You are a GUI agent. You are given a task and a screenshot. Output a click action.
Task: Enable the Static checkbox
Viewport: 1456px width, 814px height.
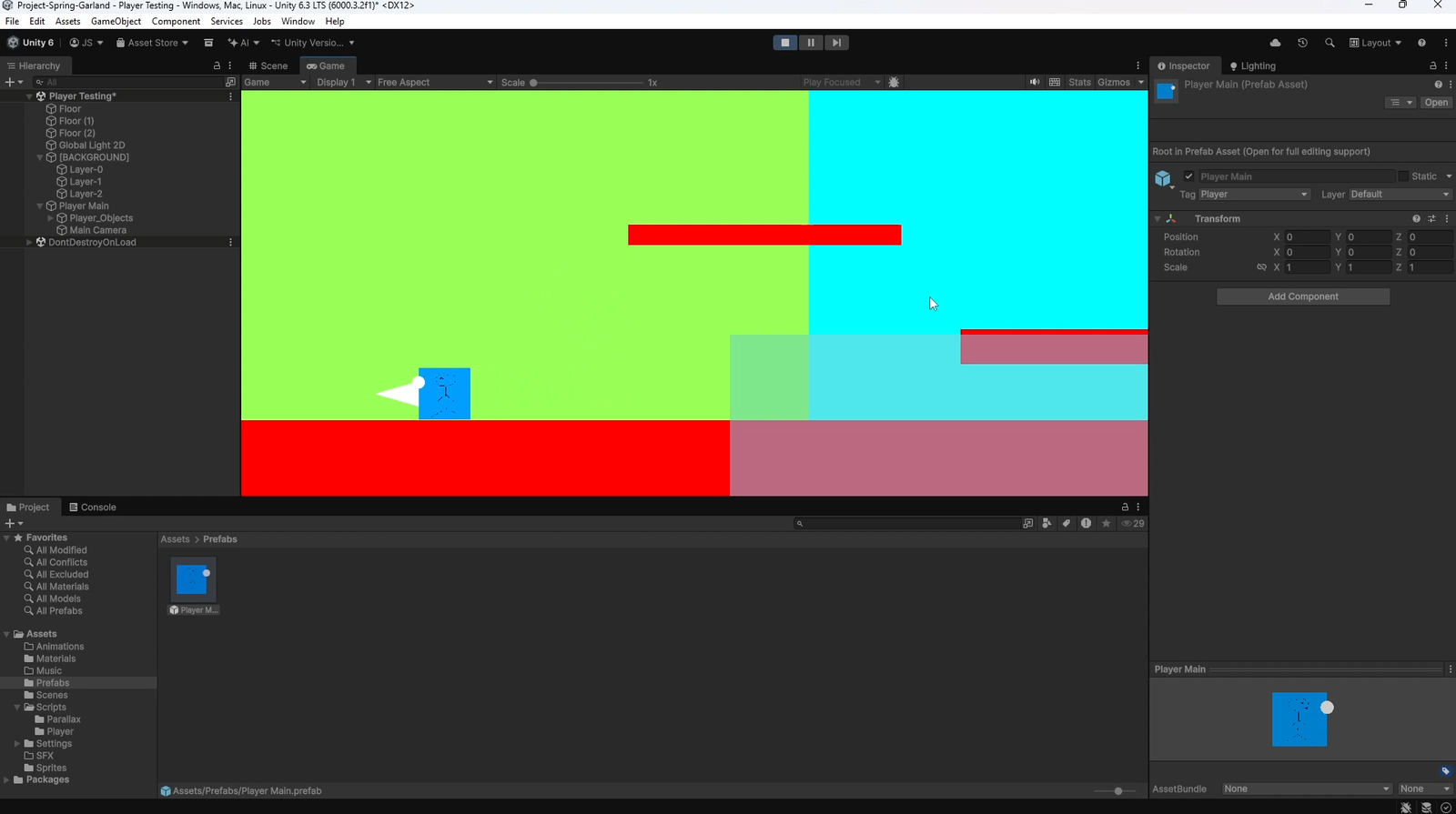point(1403,176)
